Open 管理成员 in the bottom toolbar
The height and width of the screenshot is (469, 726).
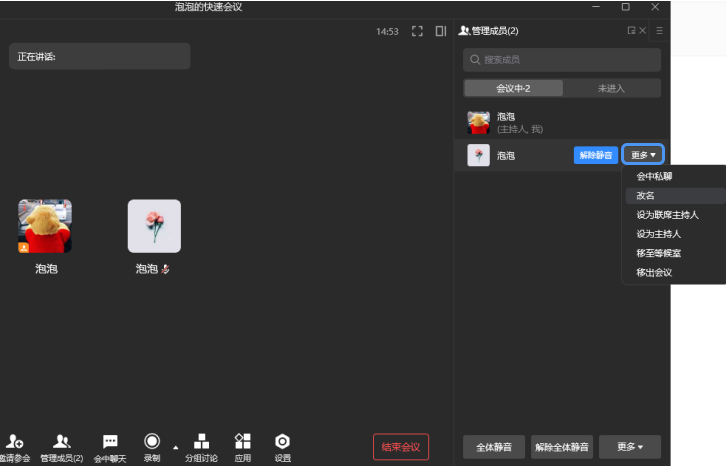click(61, 441)
